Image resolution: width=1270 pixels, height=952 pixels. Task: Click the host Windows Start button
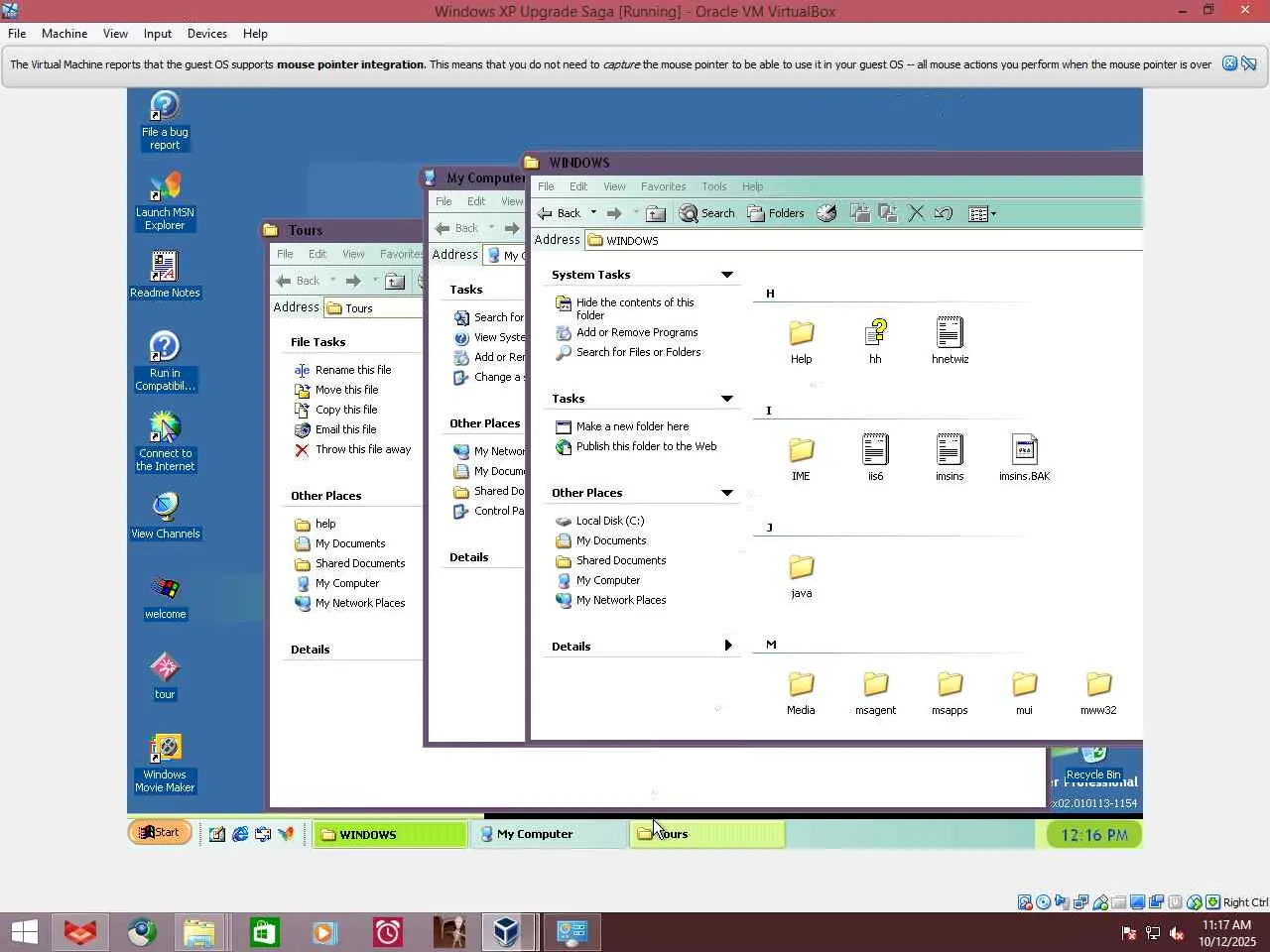pyautogui.click(x=24, y=932)
